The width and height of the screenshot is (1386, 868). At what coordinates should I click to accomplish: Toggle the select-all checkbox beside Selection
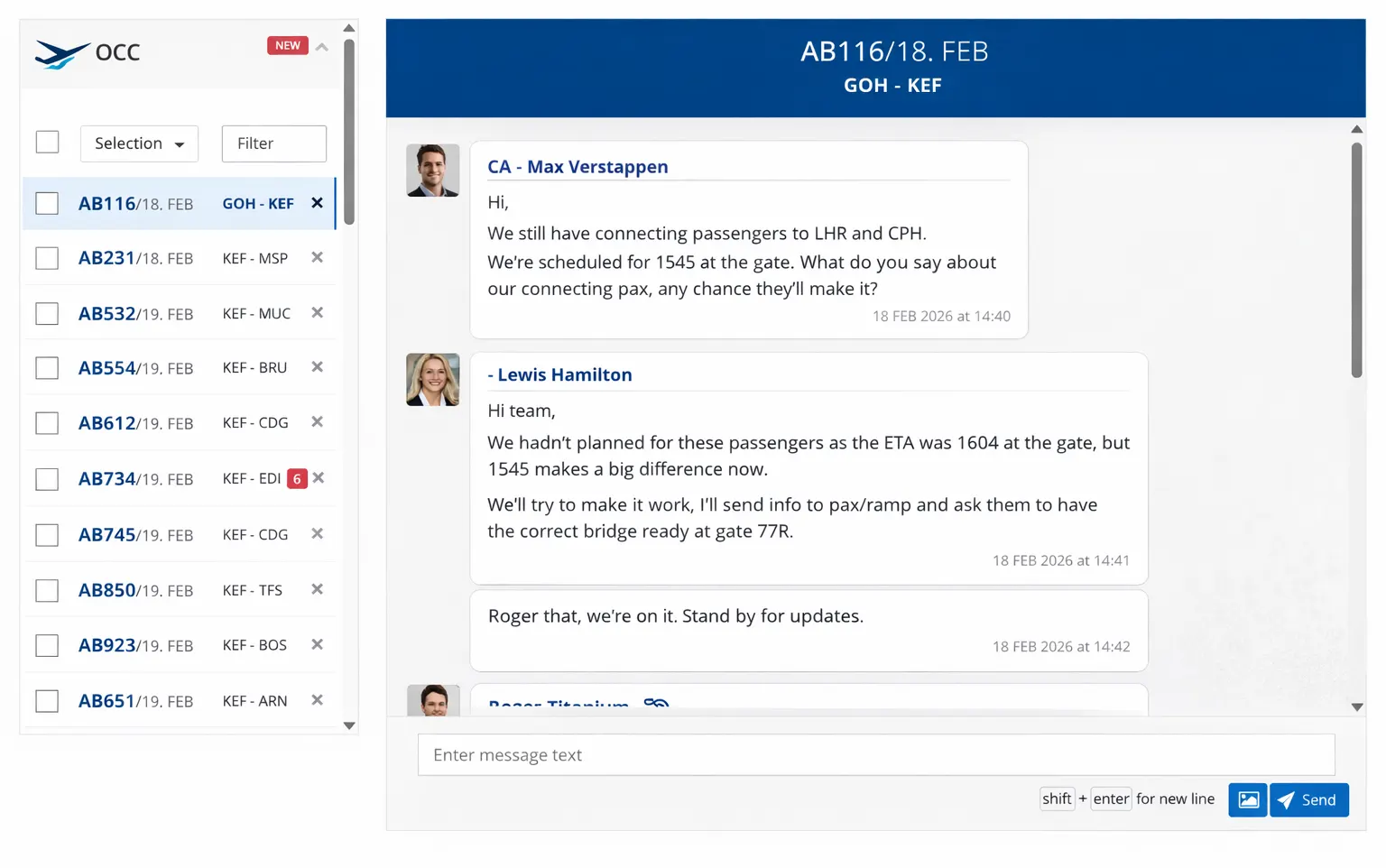click(x=47, y=143)
